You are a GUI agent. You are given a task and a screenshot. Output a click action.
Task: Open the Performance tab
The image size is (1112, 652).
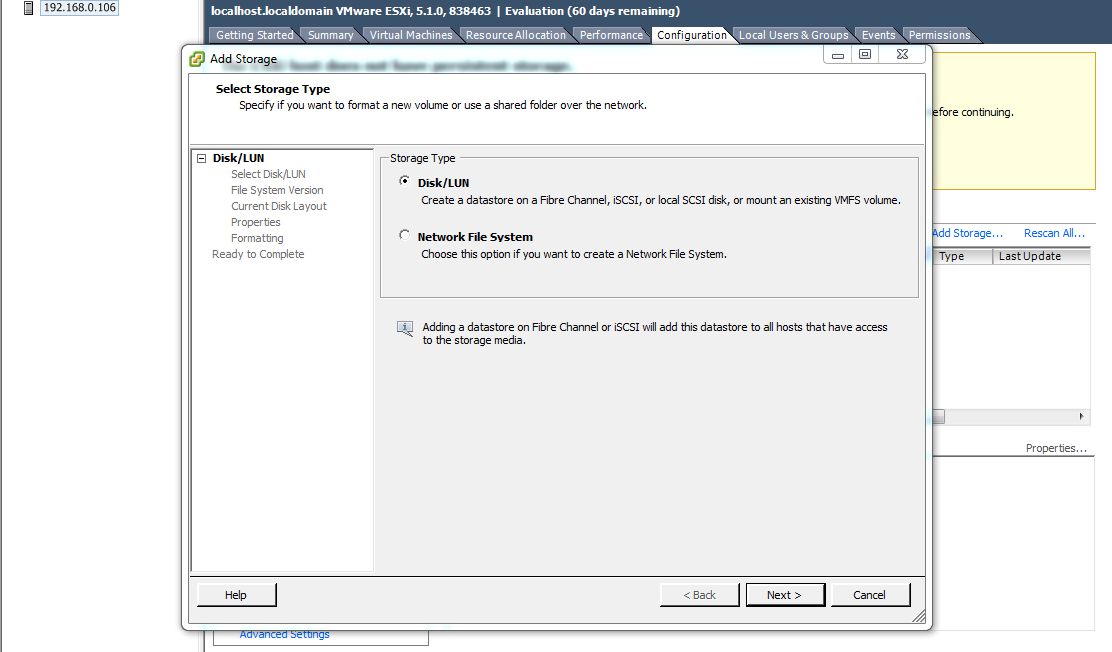click(611, 35)
